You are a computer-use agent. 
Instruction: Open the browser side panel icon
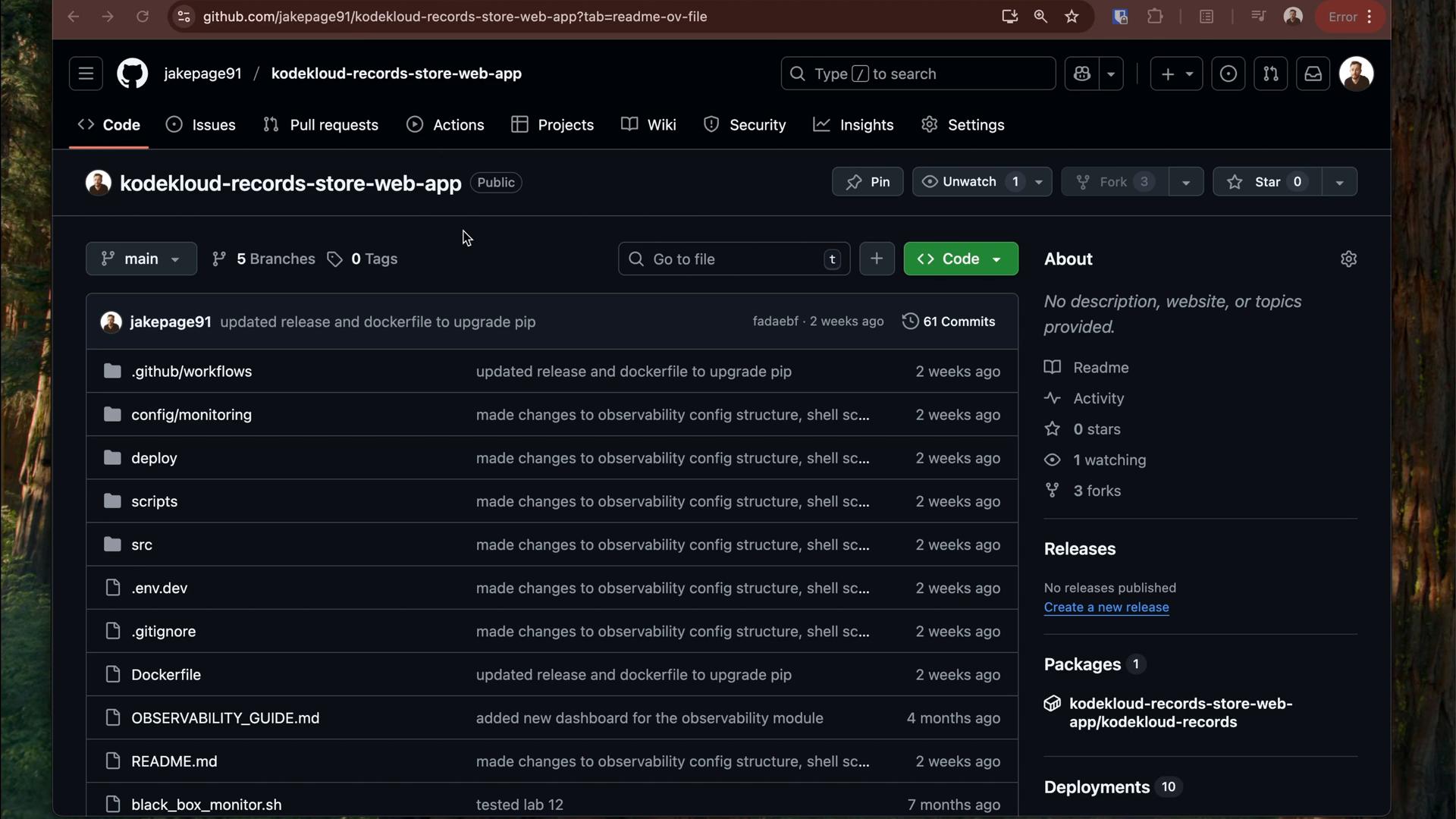click(1207, 17)
